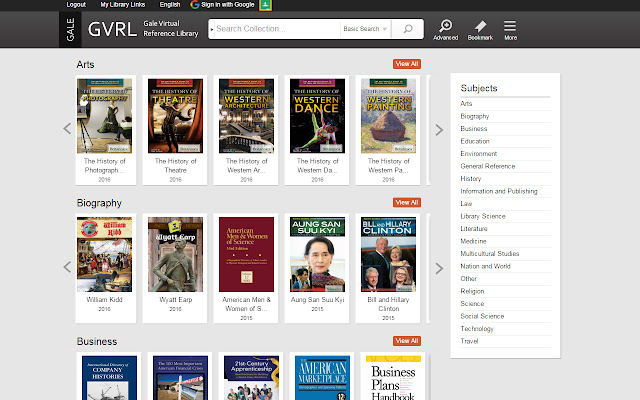Open the 21st-Century Apprenticeship cover
This screenshot has width=640, height=400.
click(x=251, y=378)
